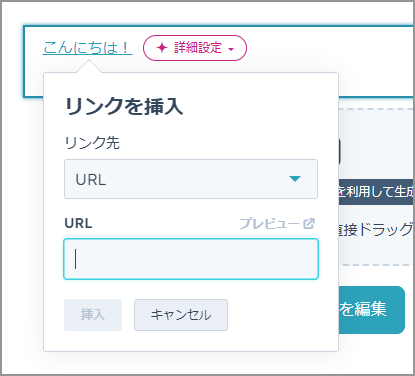Image resolution: width=415 pixels, height=376 pixels.
Task: Click the external-link icon beside プレビュー
Action: 309,223
